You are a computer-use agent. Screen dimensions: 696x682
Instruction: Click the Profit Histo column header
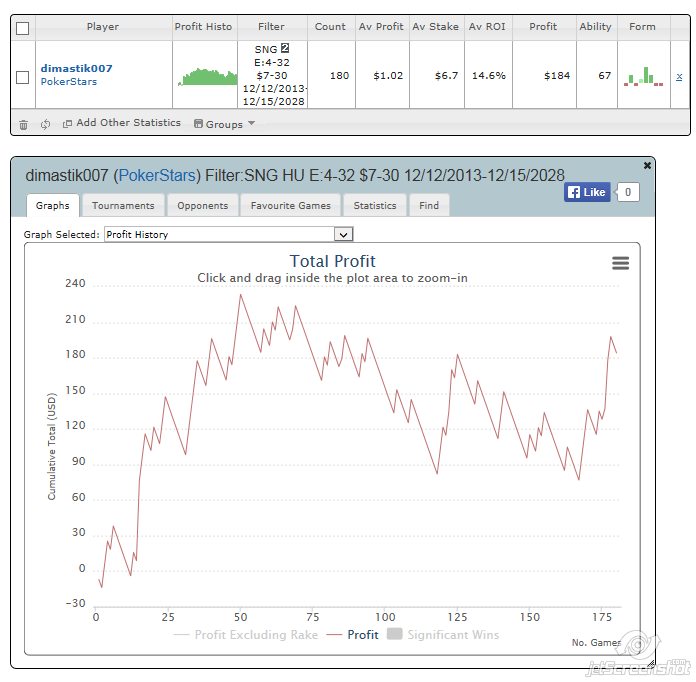point(203,27)
